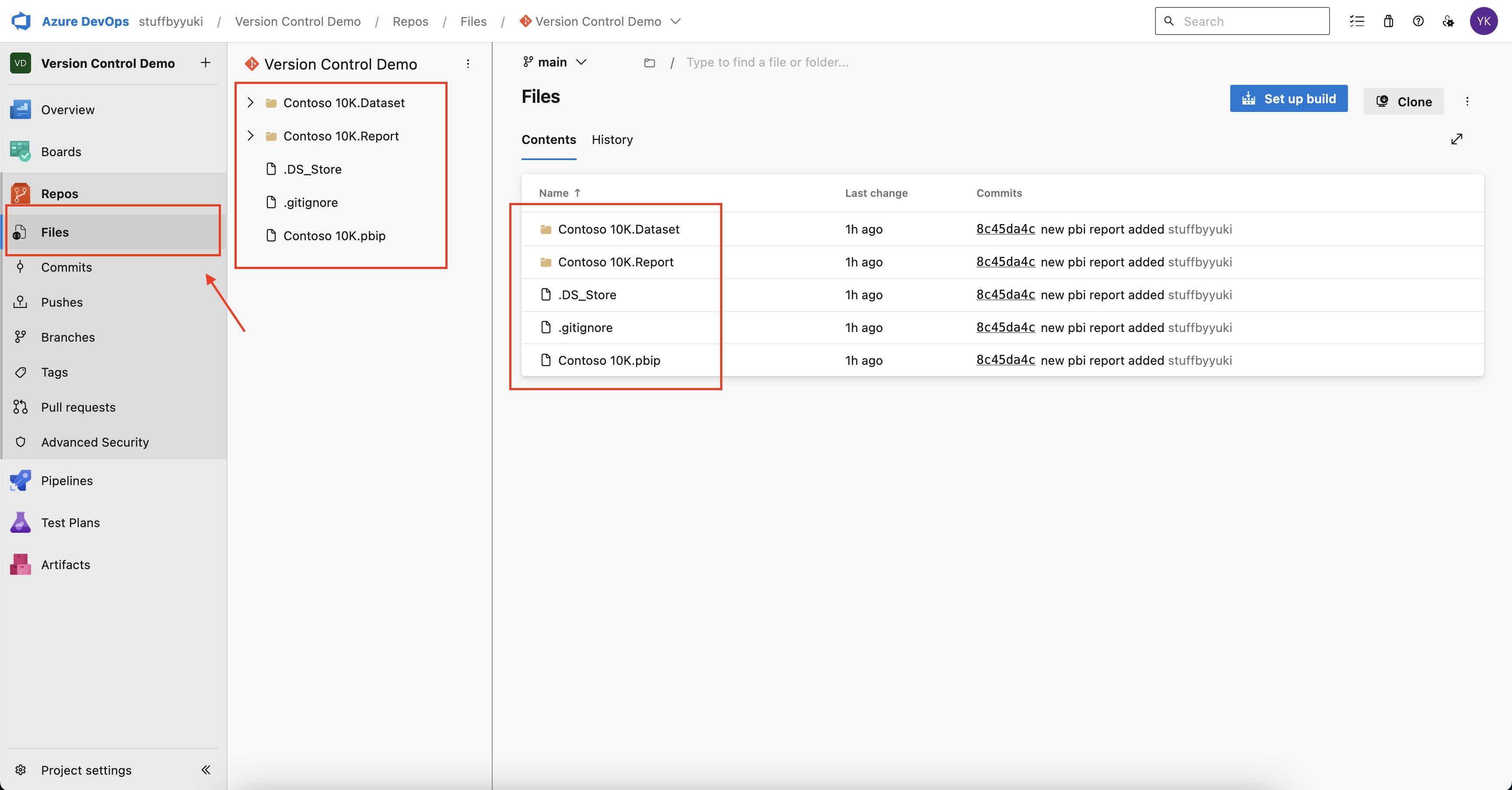
Task: Click stuffbyyuki organization breadcrumb
Action: coord(171,21)
